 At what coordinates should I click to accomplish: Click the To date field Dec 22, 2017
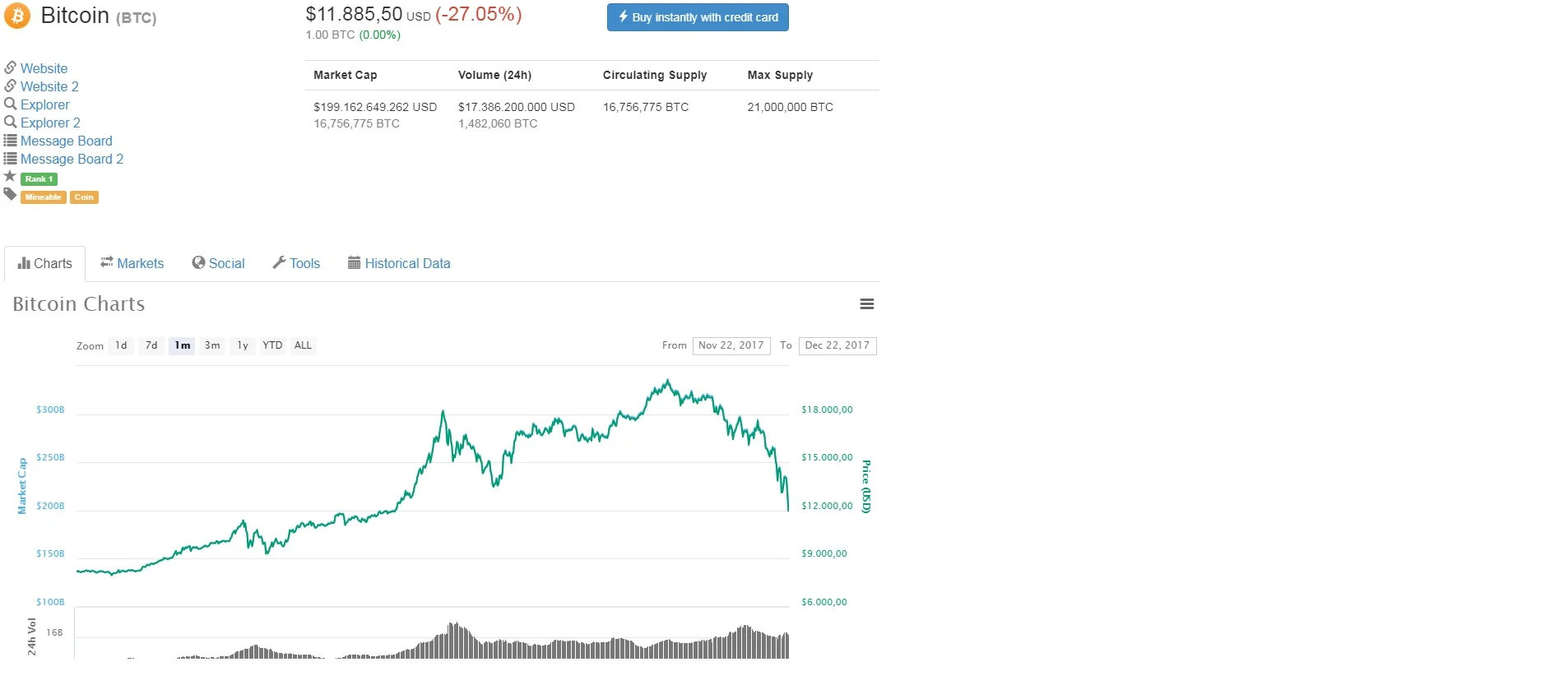837,345
